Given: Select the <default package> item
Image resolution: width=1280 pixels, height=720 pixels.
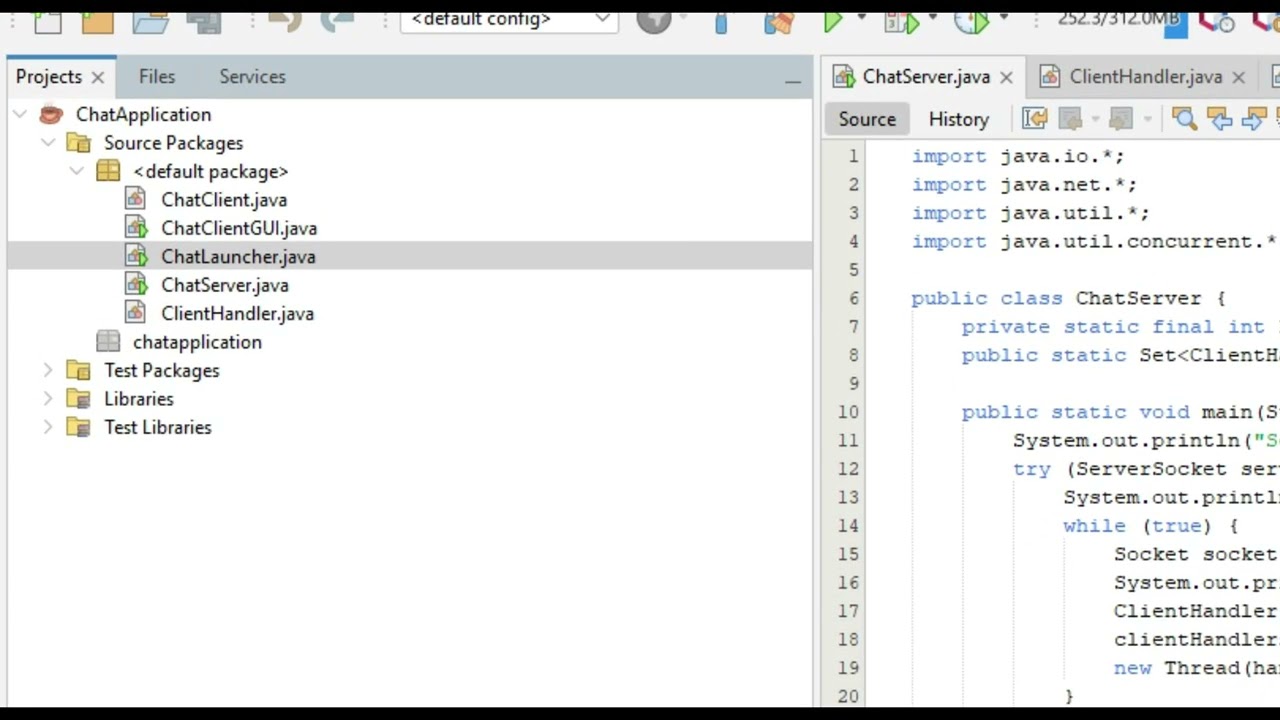Looking at the screenshot, I should point(211,172).
